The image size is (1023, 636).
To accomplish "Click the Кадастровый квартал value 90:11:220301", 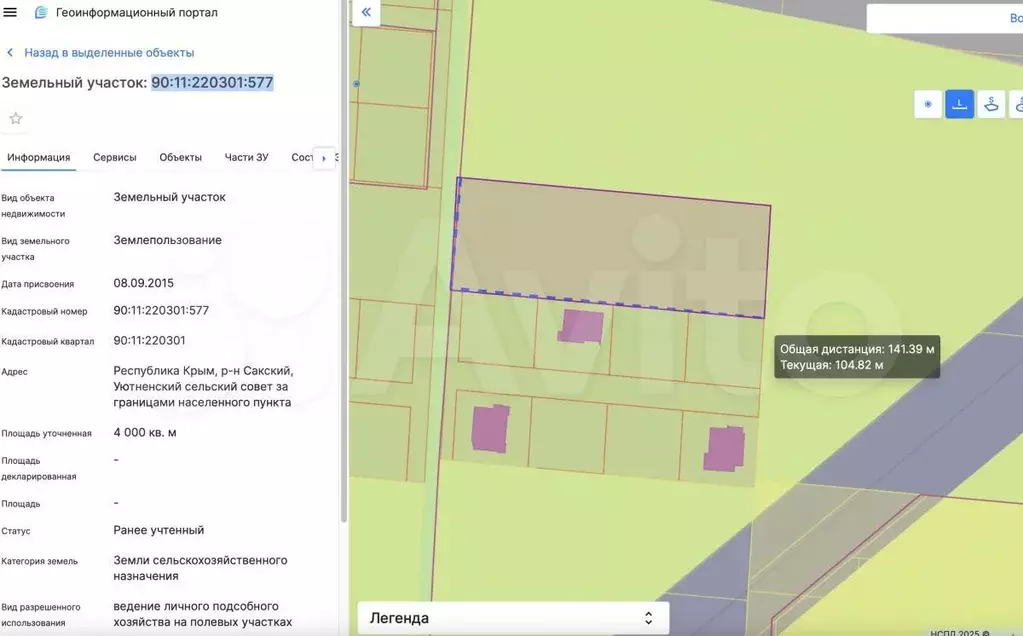I will [149, 341].
